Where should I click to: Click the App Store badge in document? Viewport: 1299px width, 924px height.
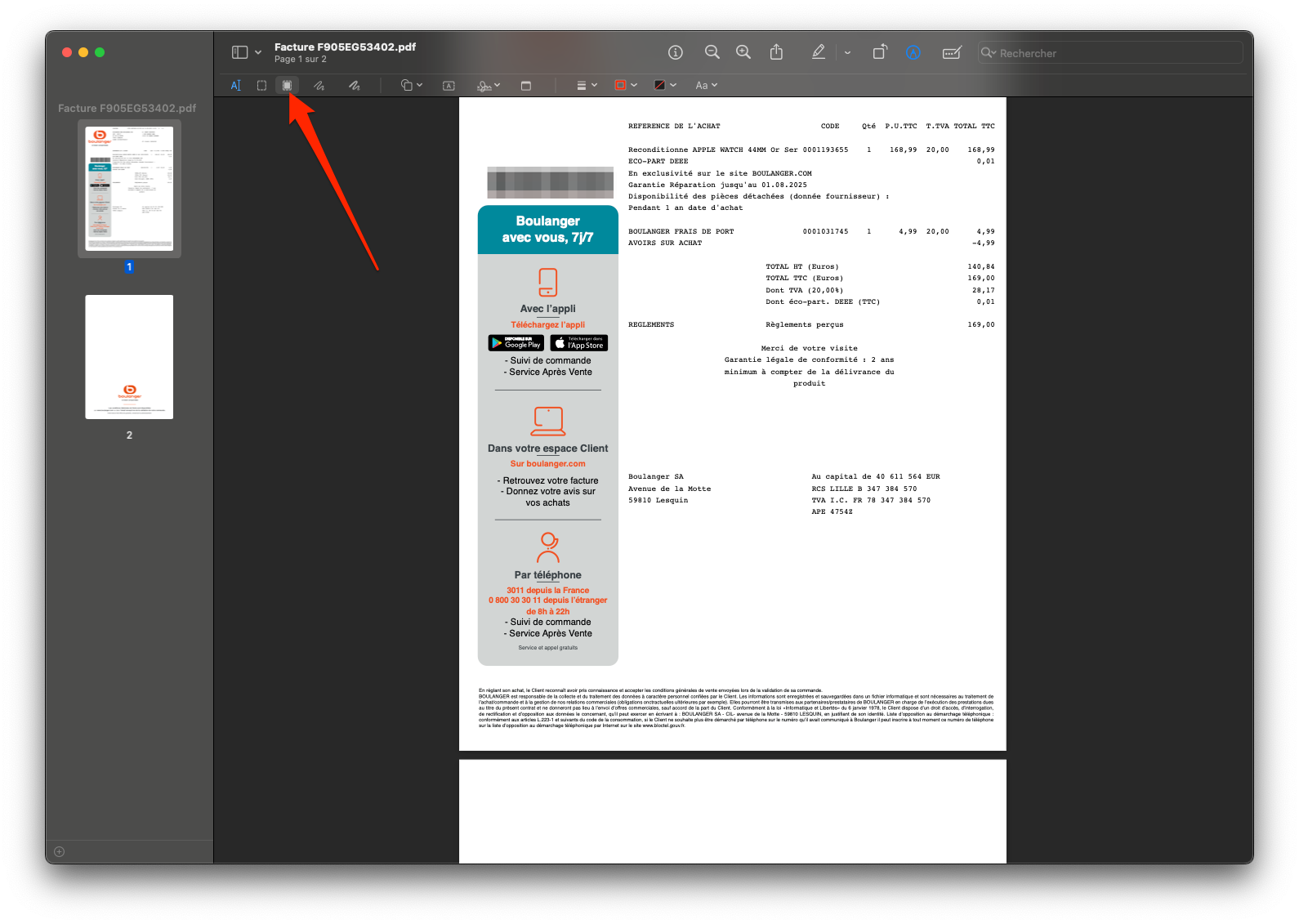pyautogui.click(x=579, y=343)
